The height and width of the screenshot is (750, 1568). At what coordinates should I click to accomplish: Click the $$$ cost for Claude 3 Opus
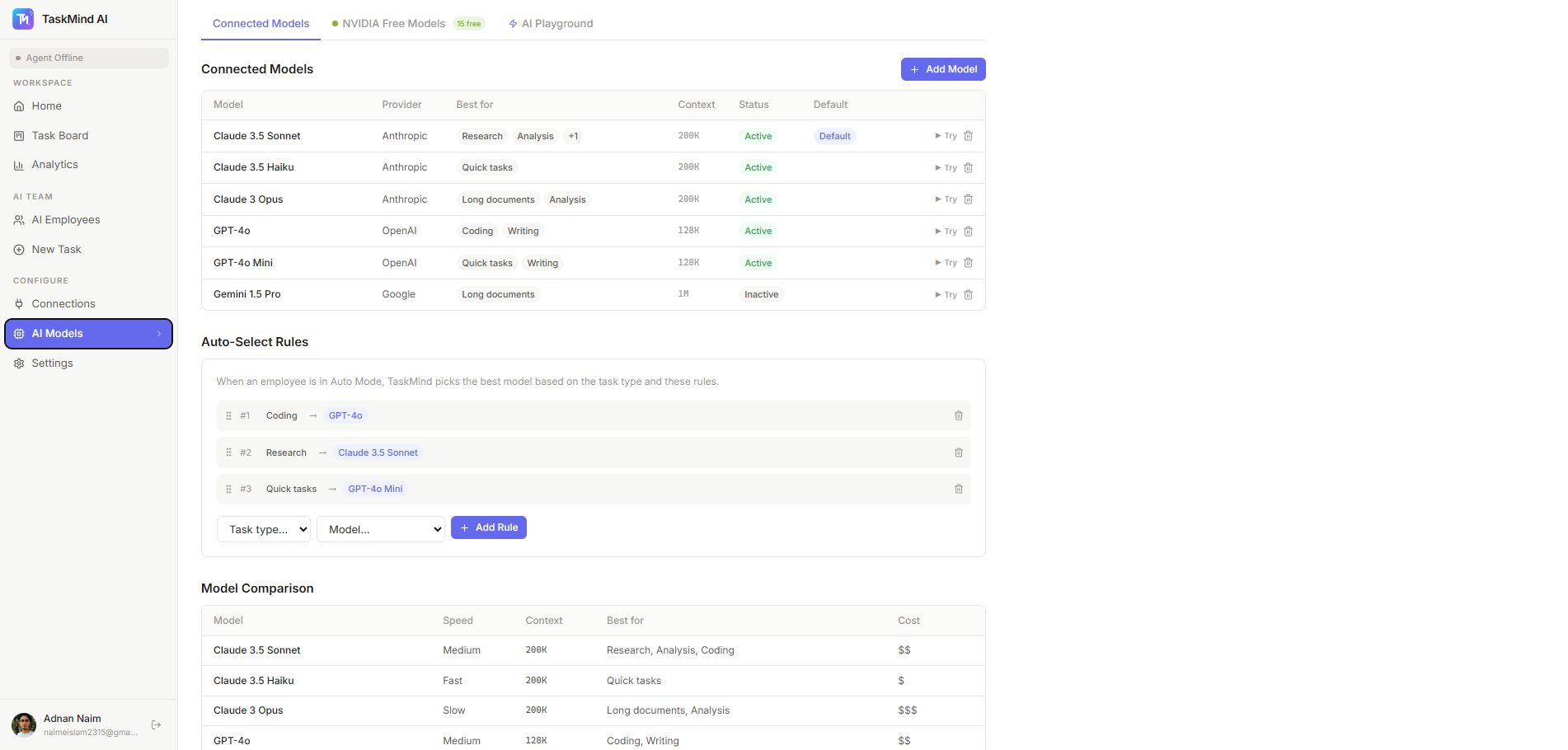pos(908,710)
